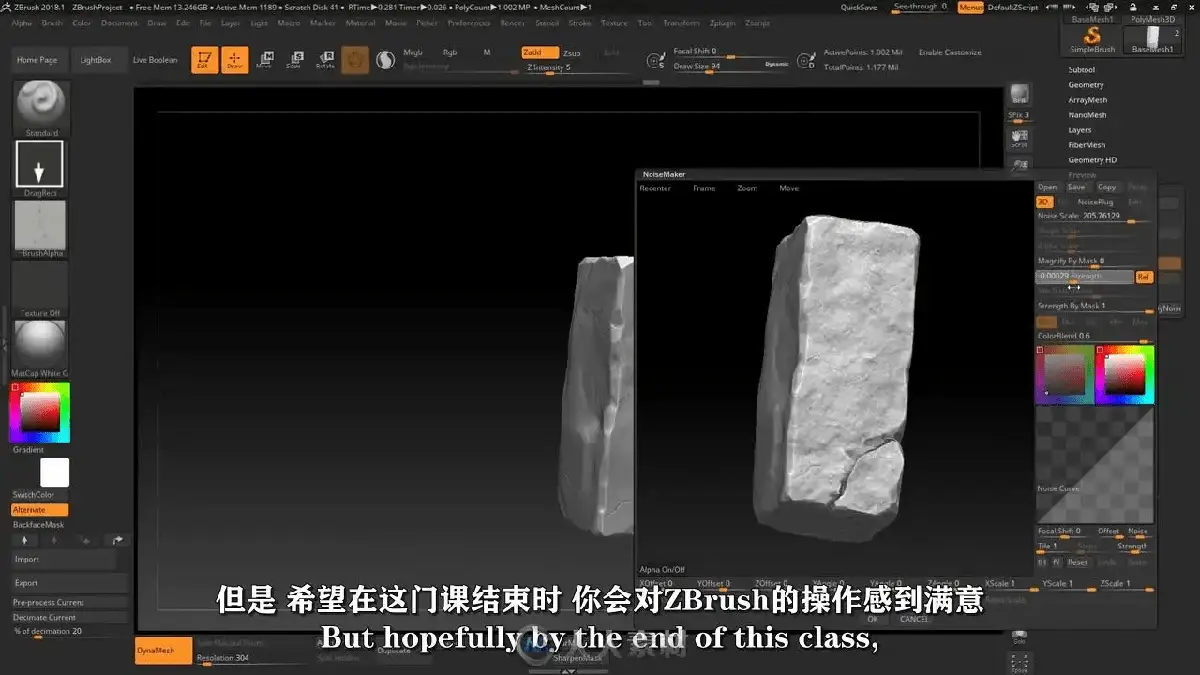Click the BPR render icon
This screenshot has width=1200, height=675.
click(1019, 94)
